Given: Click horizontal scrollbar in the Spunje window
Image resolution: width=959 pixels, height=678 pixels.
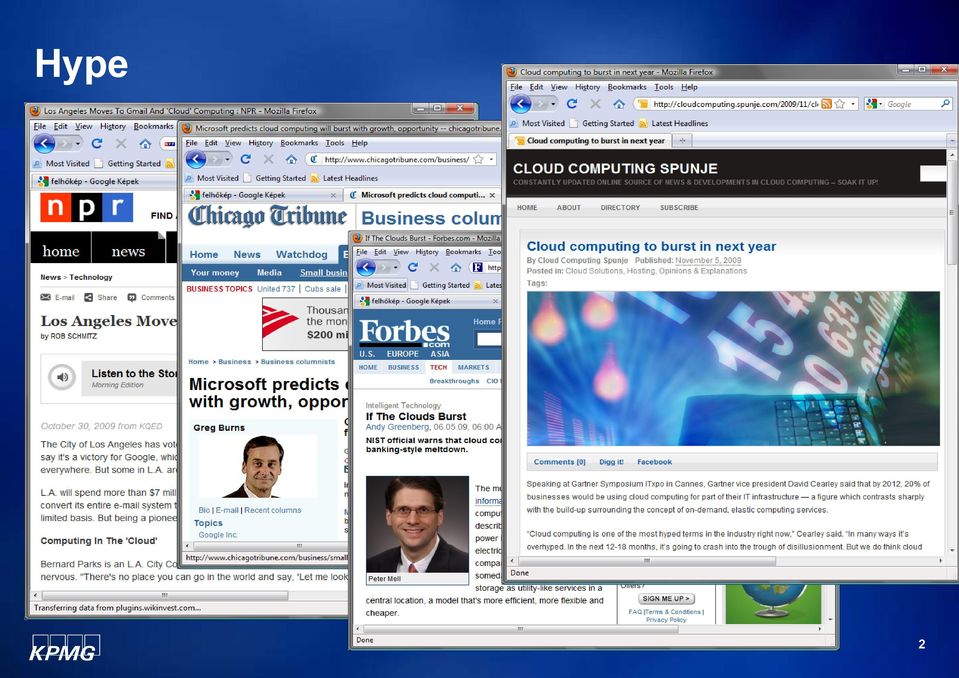Looking at the screenshot, I should pos(646,561).
